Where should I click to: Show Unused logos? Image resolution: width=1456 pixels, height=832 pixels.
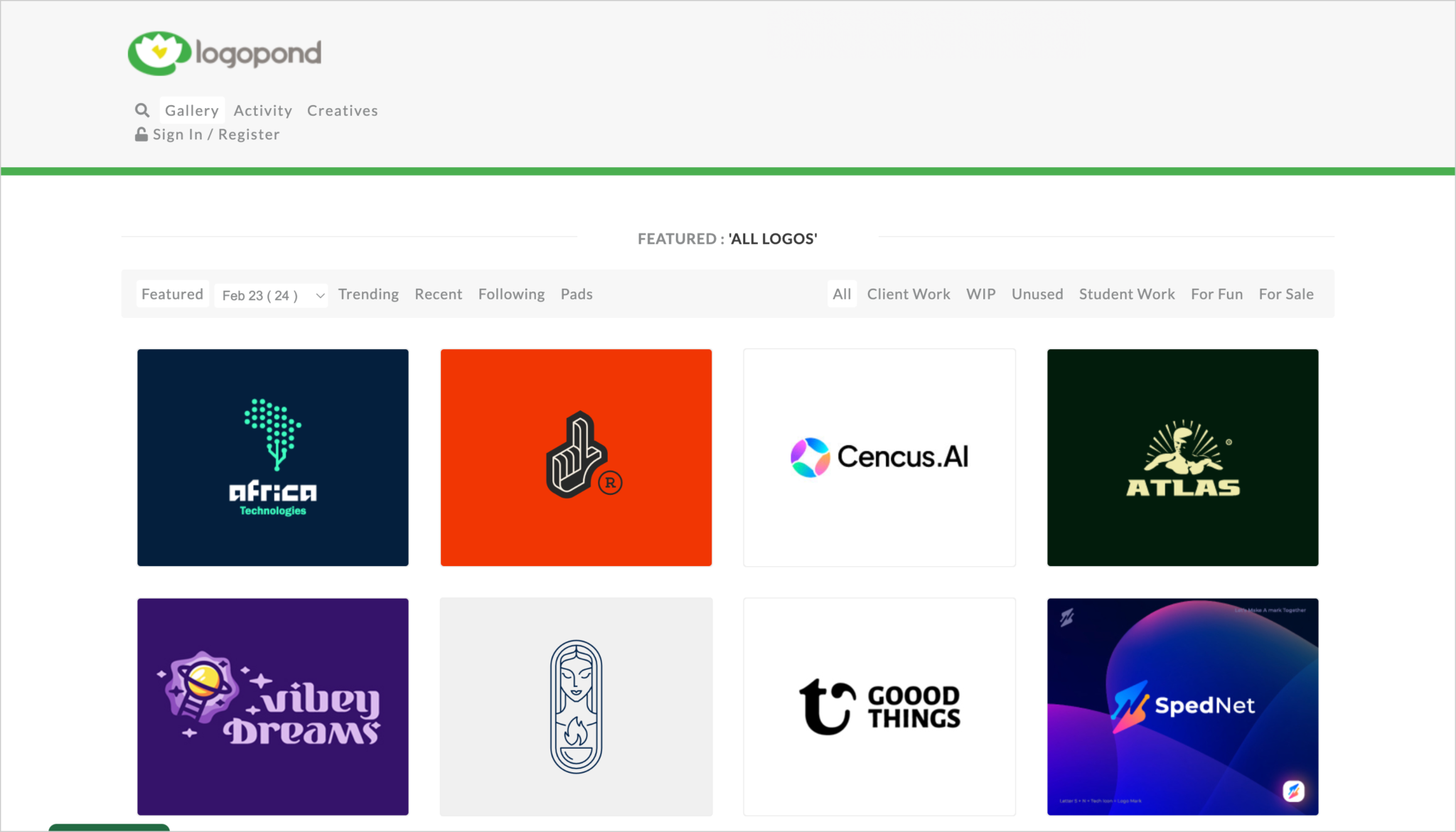tap(1037, 294)
